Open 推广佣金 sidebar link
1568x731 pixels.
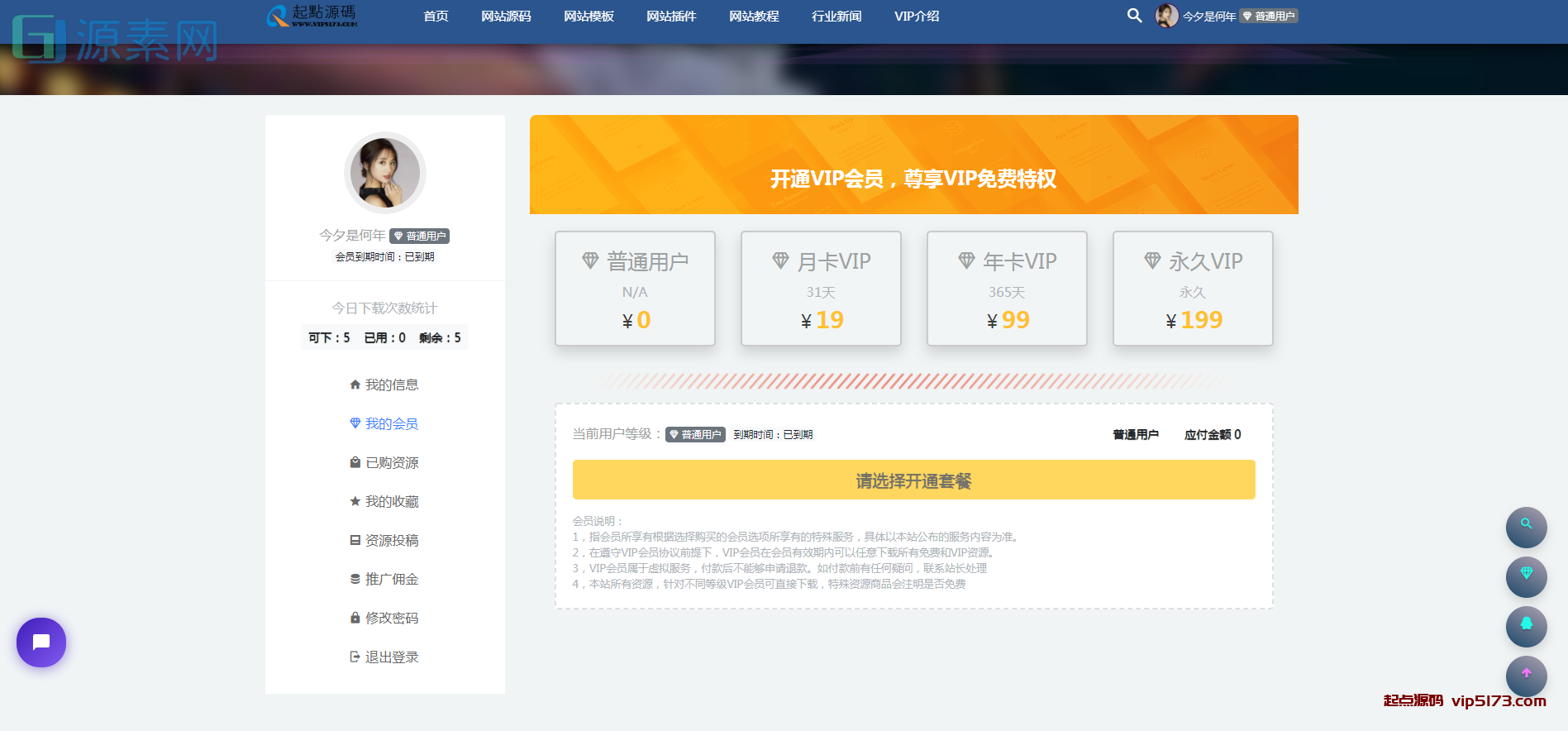coord(392,579)
